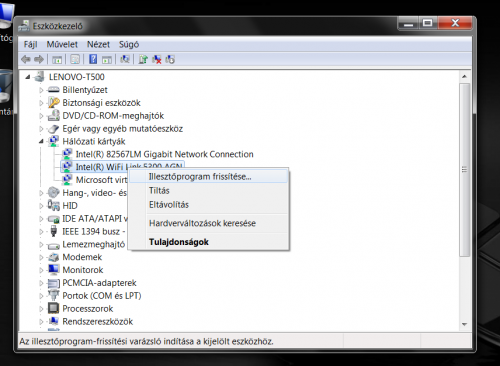This screenshot has width=500, height=366.
Task: Open device properties from the toolbar icon
Action: tap(75, 60)
